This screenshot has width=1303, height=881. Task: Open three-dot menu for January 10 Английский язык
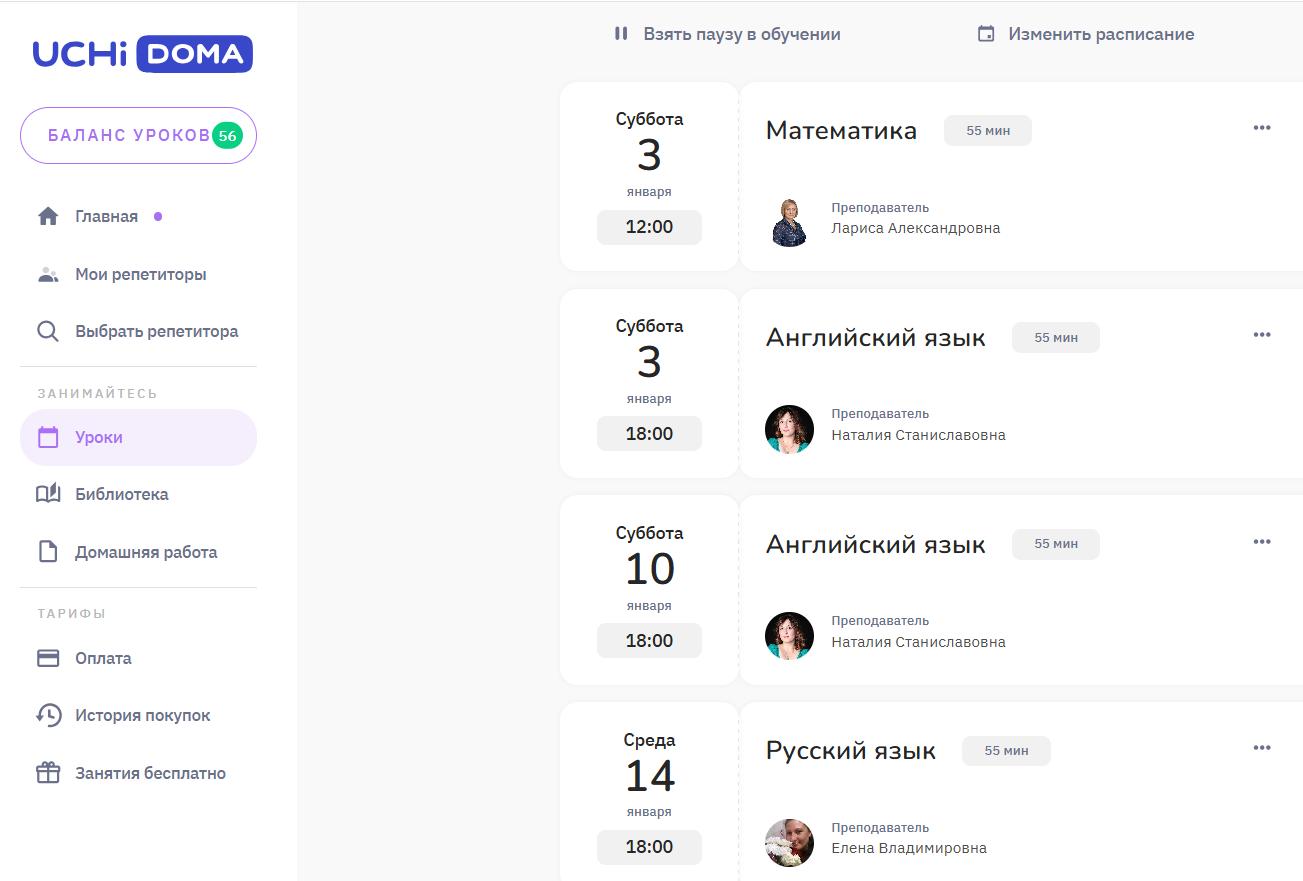coord(1261,542)
